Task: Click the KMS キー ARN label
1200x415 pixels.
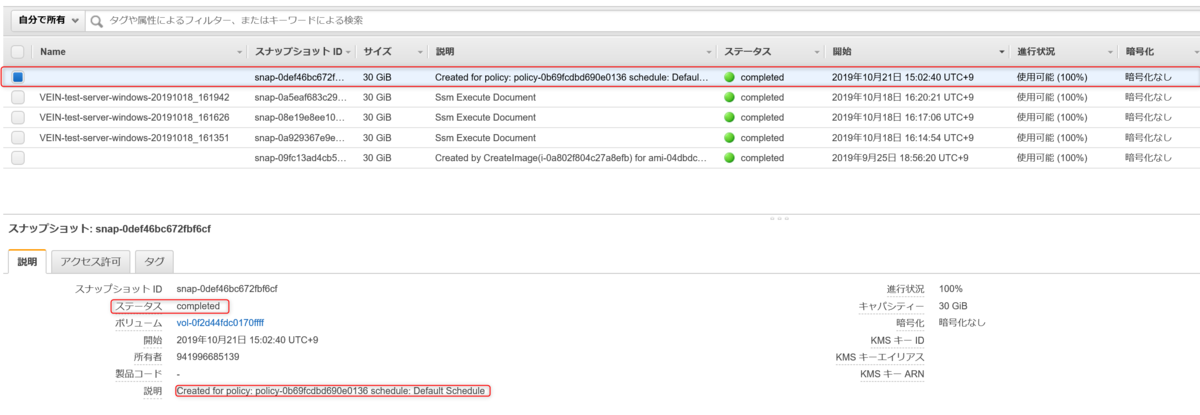Action: click(x=892, y=374)
